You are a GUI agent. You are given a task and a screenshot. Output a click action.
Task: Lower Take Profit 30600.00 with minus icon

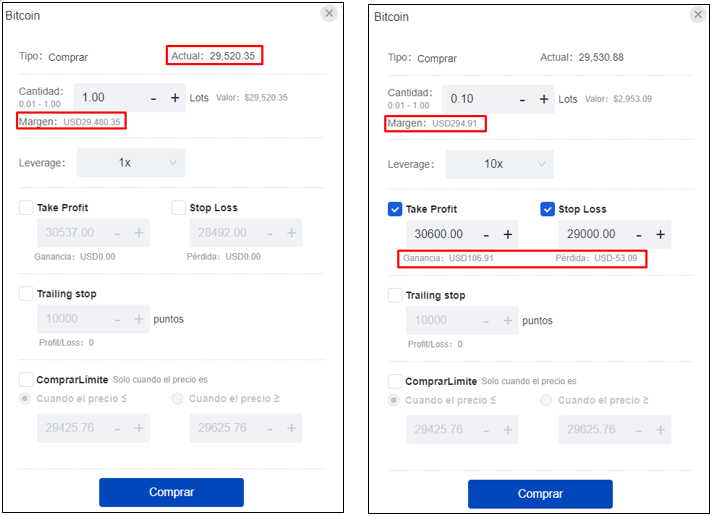[x=486, y=234]
